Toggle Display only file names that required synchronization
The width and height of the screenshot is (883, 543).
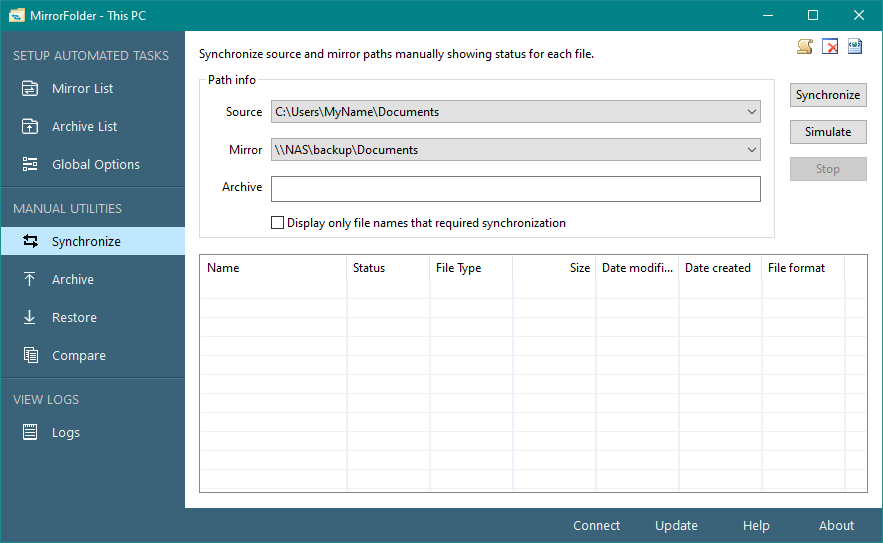point(277,222)
